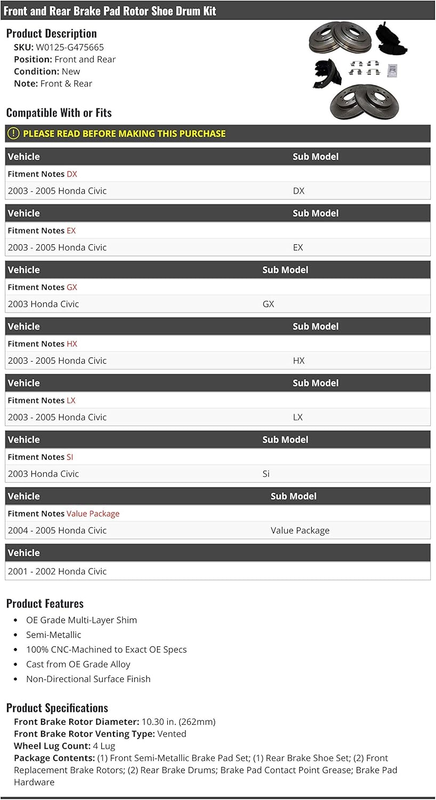Open the HX fitment notes link
The height and width of the screenshot is (800, 436).
tap(72, 344)
